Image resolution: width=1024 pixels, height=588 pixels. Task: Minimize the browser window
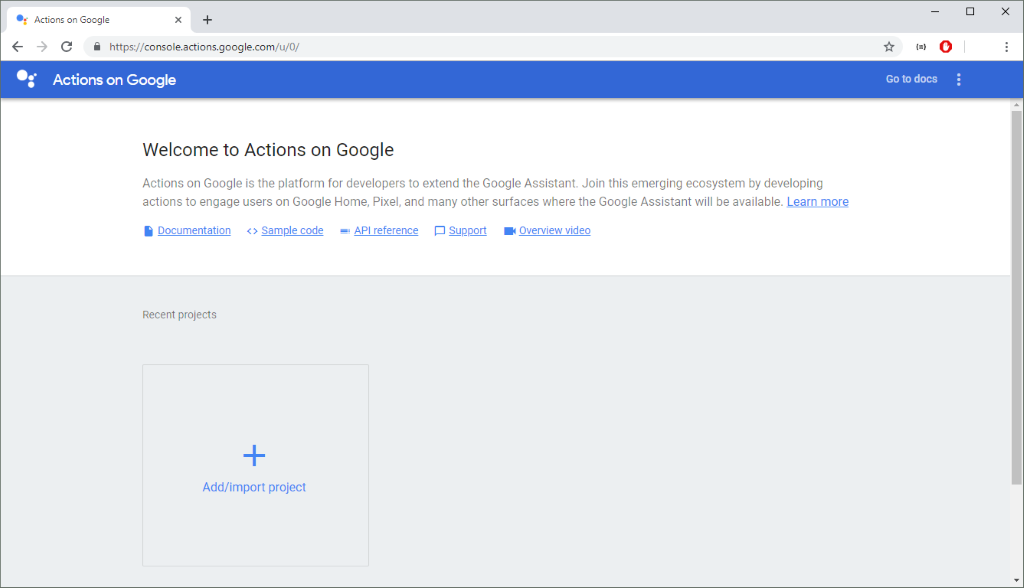pos(935,11)
